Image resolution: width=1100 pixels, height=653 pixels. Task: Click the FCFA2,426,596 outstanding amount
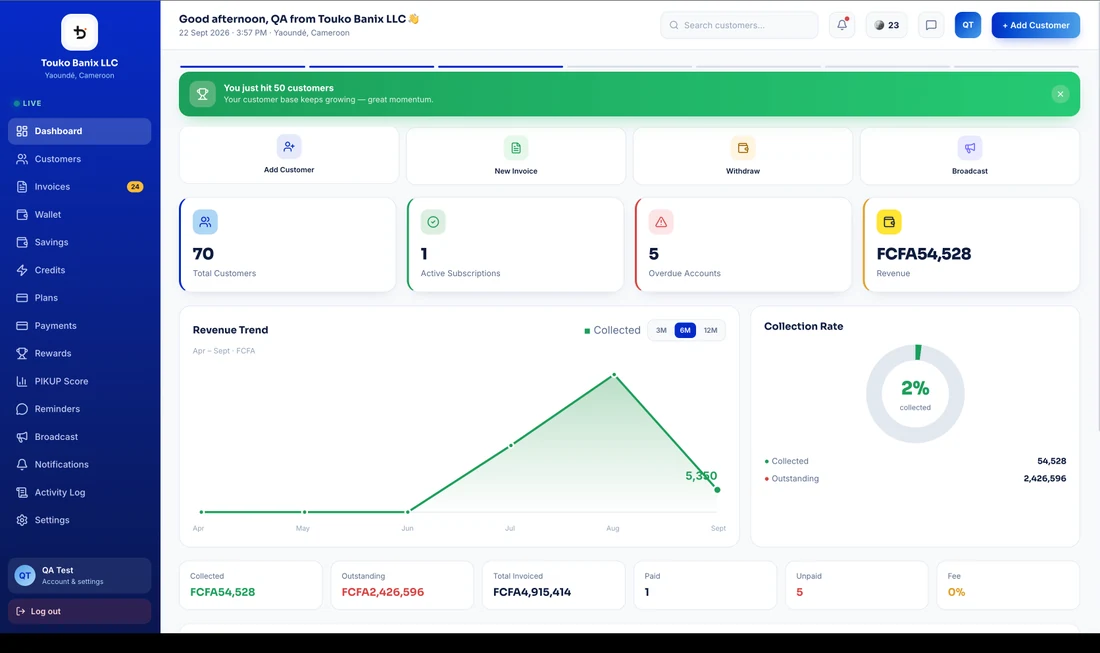382,592
